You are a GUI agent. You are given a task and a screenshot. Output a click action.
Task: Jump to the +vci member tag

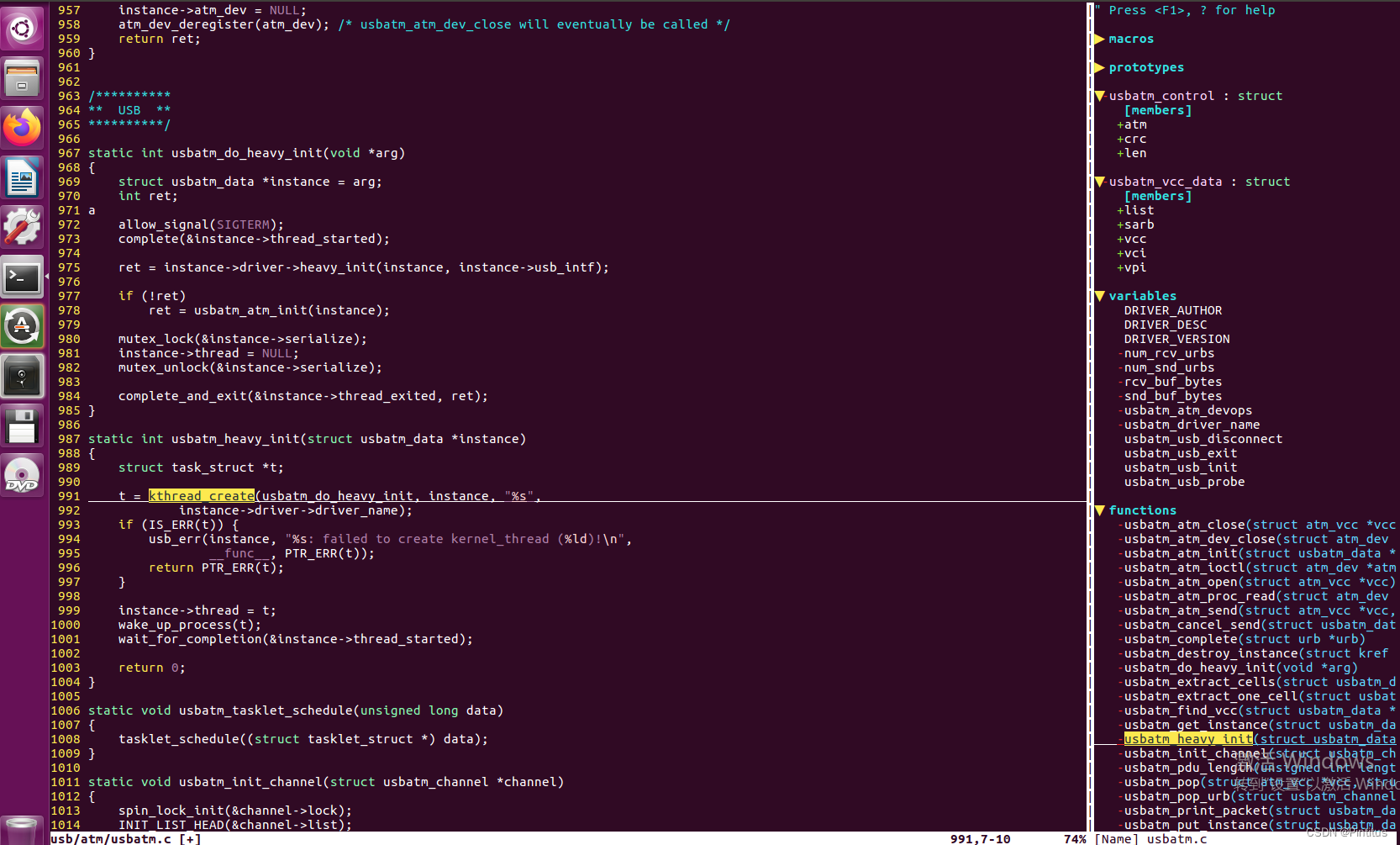[x=1132, y=253]
